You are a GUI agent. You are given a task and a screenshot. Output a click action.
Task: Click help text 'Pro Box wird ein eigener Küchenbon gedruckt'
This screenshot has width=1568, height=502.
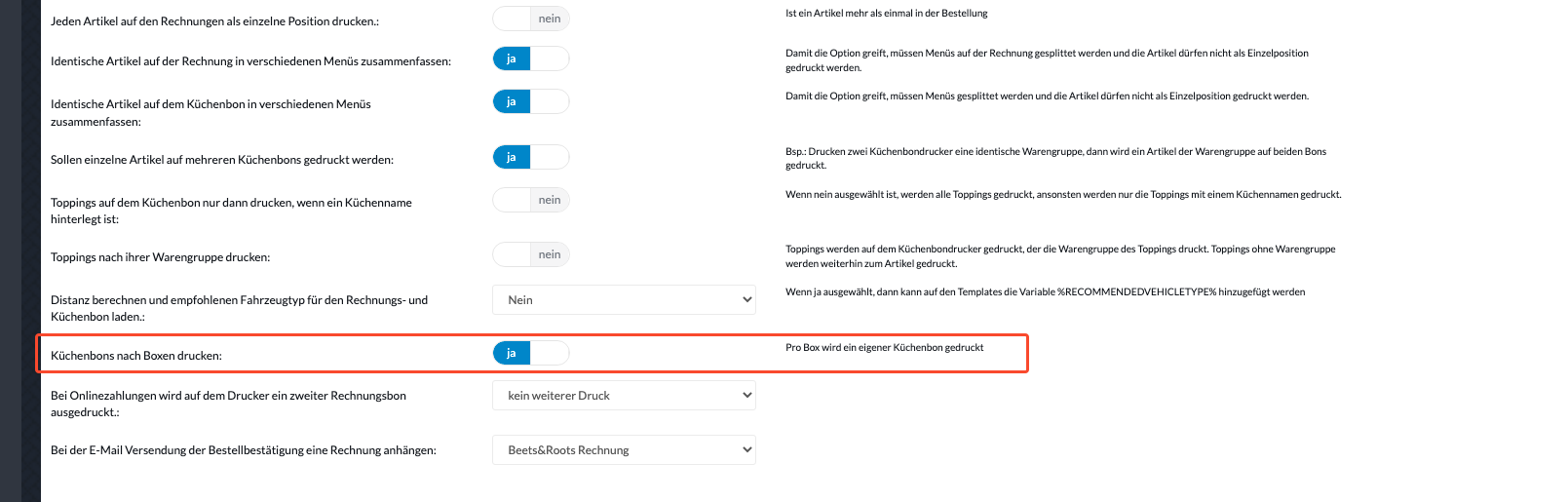(x=885, y=348)
